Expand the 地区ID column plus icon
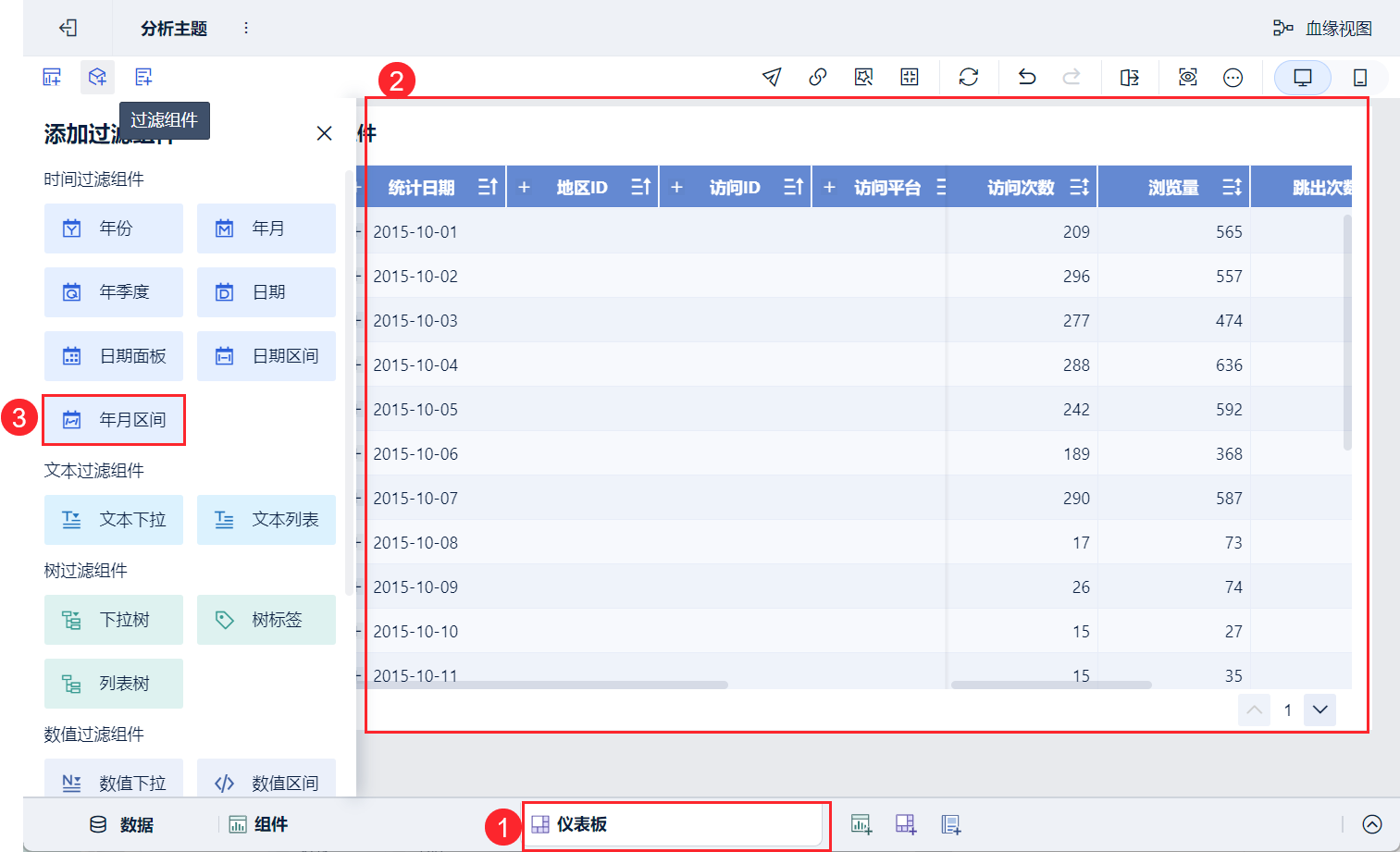The width and height of the screenshot is (1400, 852). (x=524, y=188)
